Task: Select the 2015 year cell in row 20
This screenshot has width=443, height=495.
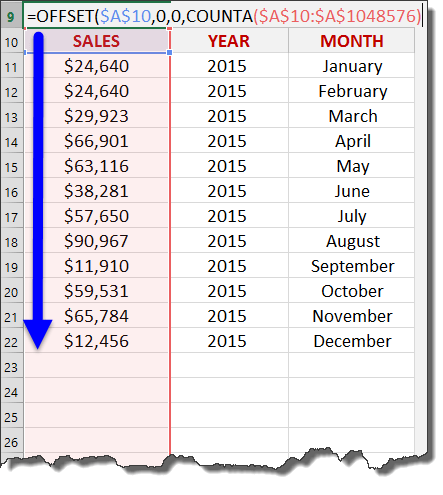Action: click(x=229, y=291)
